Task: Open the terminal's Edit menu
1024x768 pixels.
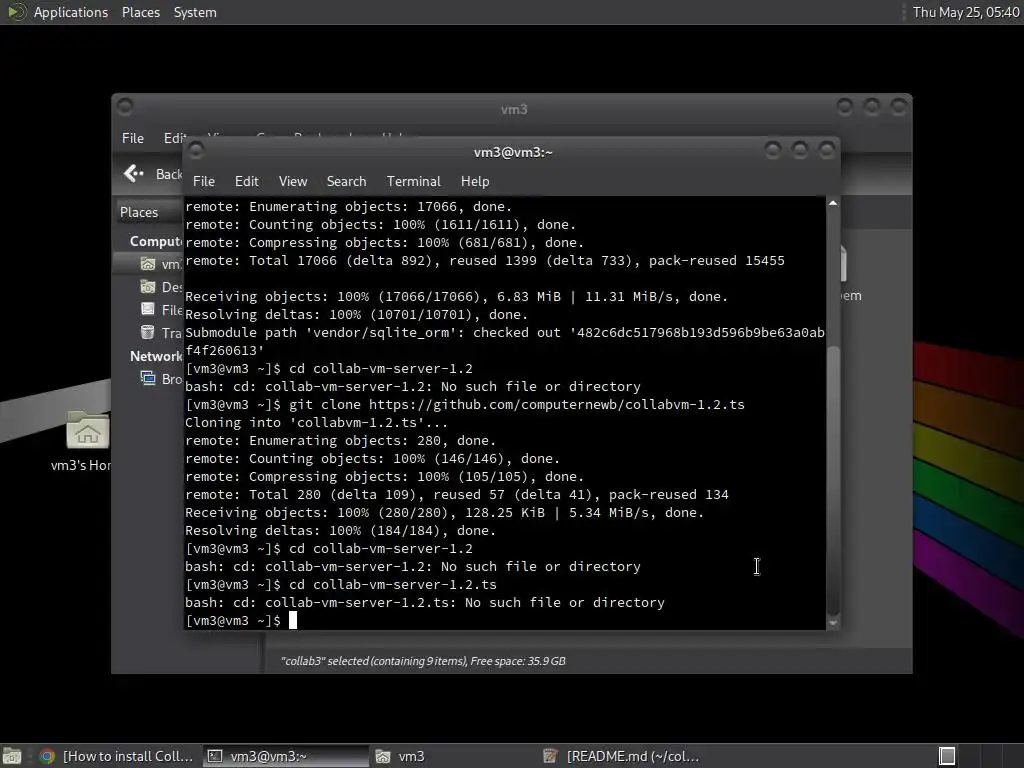Action: point(246,181)
